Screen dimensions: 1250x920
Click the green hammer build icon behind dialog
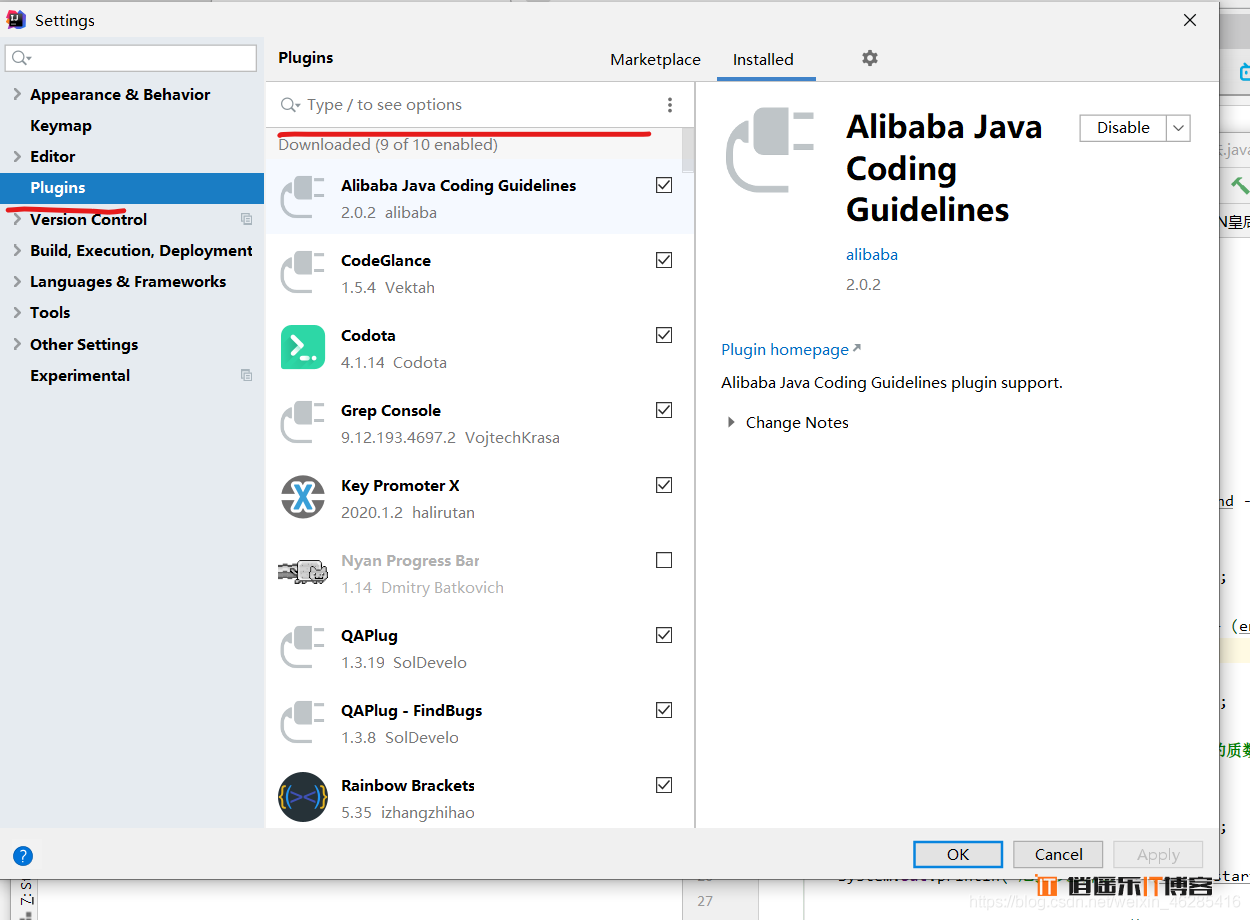1240,185
